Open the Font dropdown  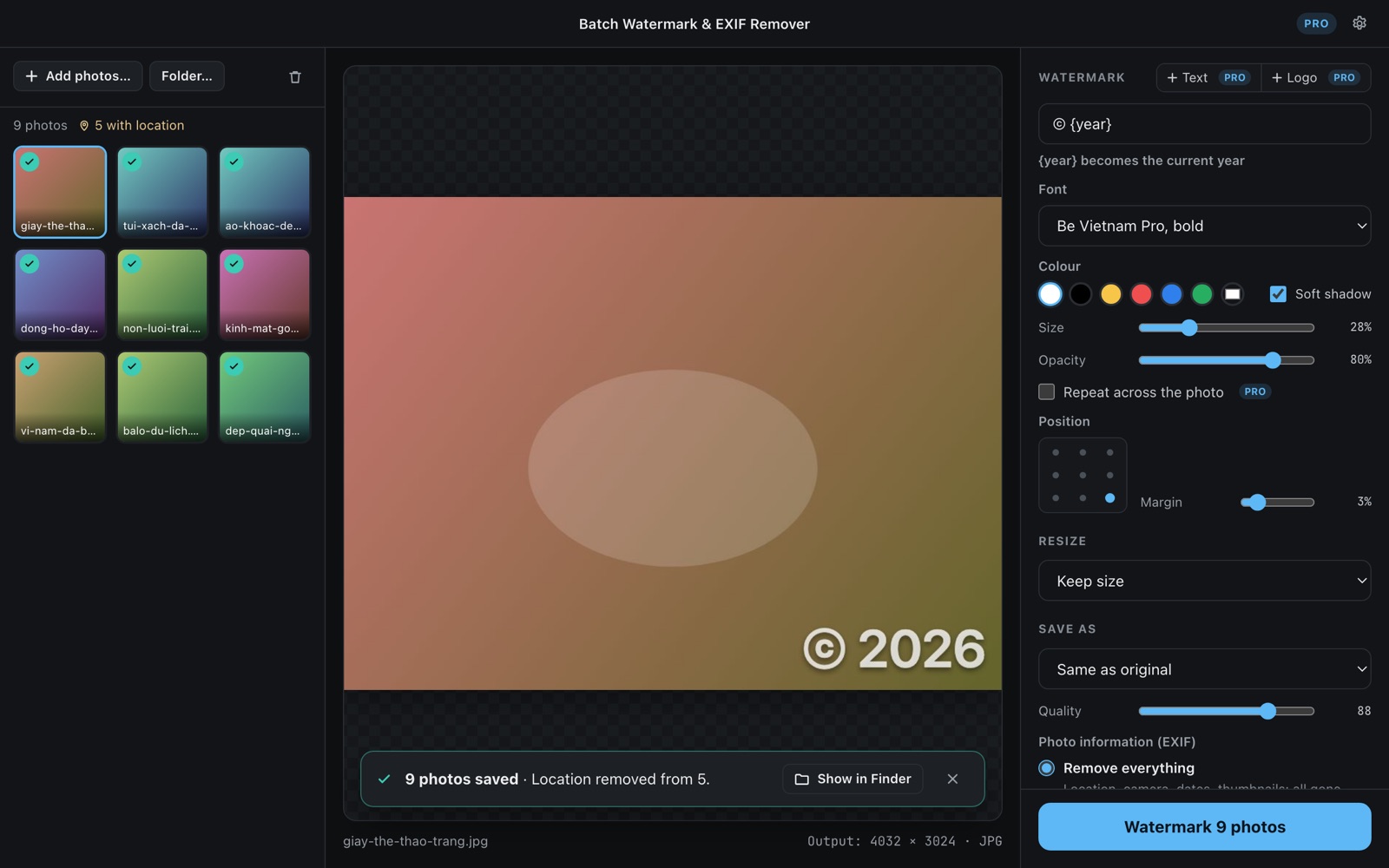1204,226
